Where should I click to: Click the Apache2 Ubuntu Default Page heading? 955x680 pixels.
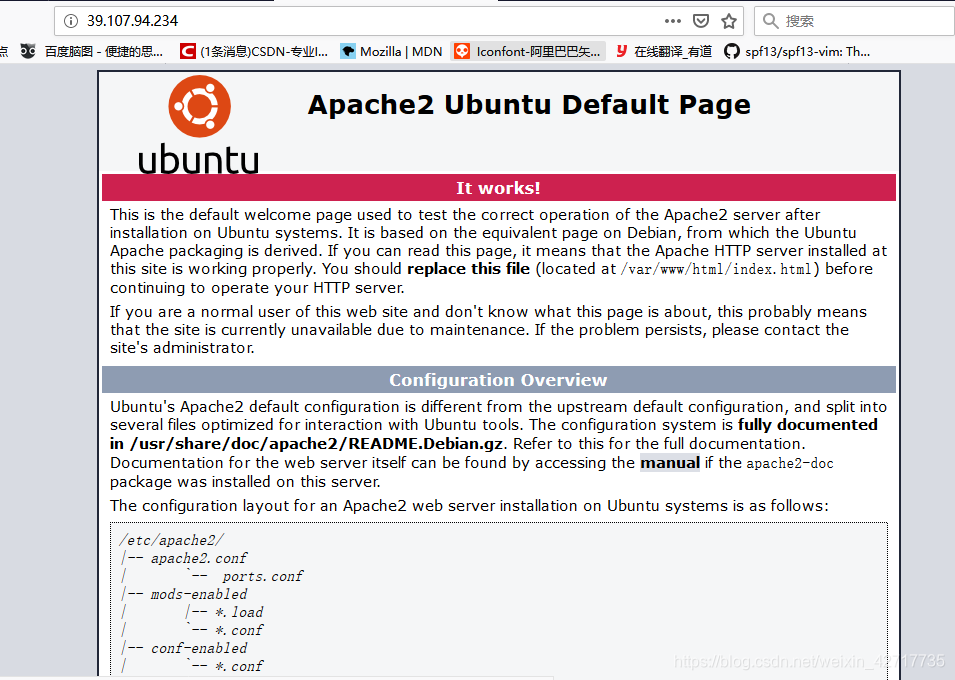tap(529, 105)
